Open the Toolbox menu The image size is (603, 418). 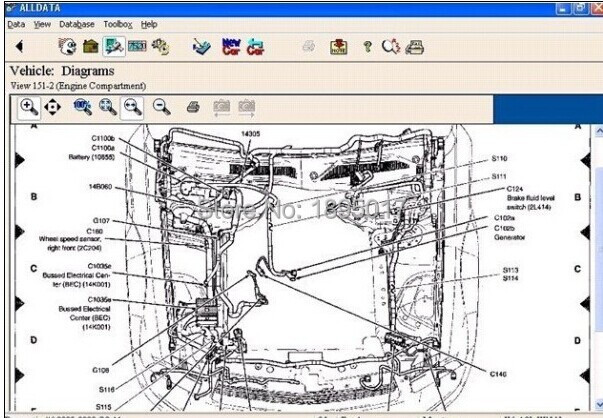[x=118, y=23]
